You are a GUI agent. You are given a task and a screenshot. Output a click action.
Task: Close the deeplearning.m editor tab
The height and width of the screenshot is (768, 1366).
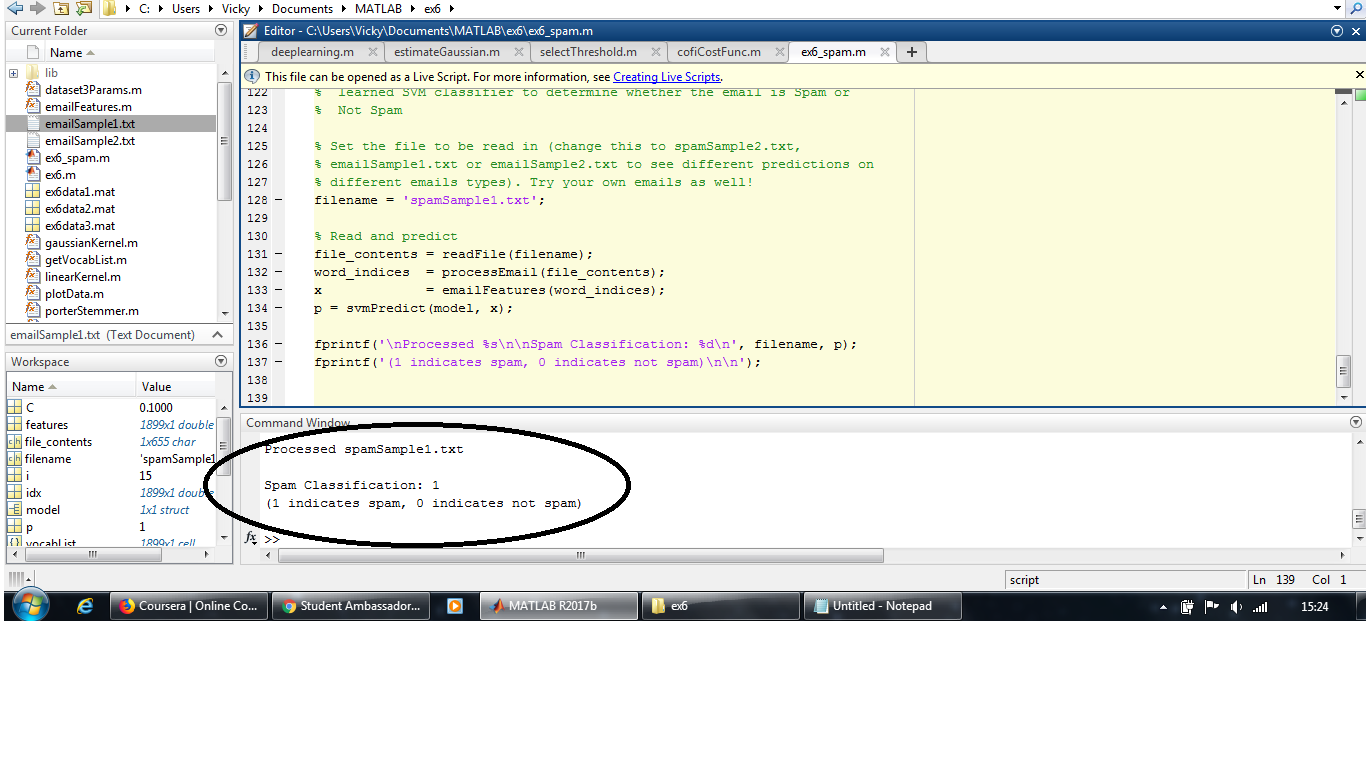coord(372,52)
